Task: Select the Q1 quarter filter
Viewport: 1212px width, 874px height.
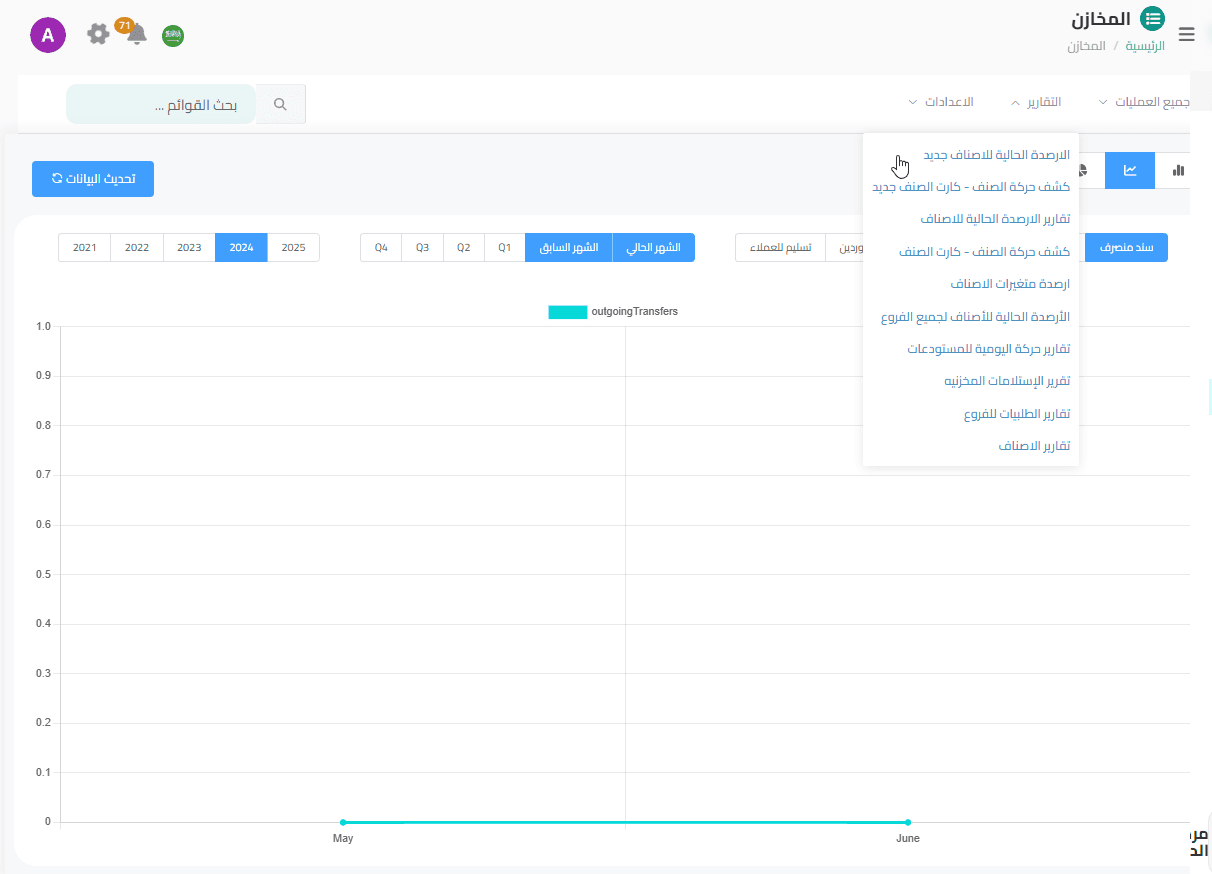Action: (x=505, y=248)
